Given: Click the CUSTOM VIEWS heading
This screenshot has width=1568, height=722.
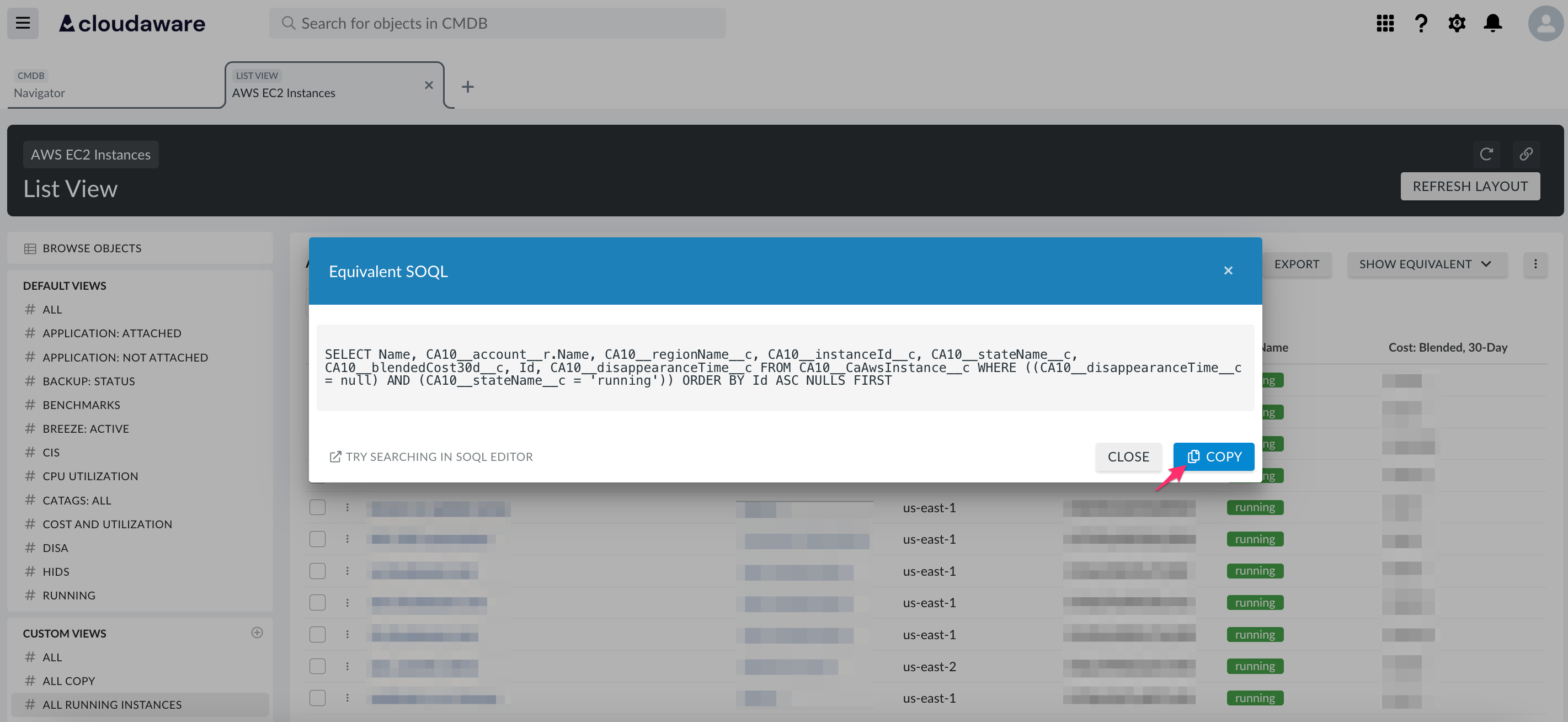Looking at the screenshot, I should click(65, 633).
